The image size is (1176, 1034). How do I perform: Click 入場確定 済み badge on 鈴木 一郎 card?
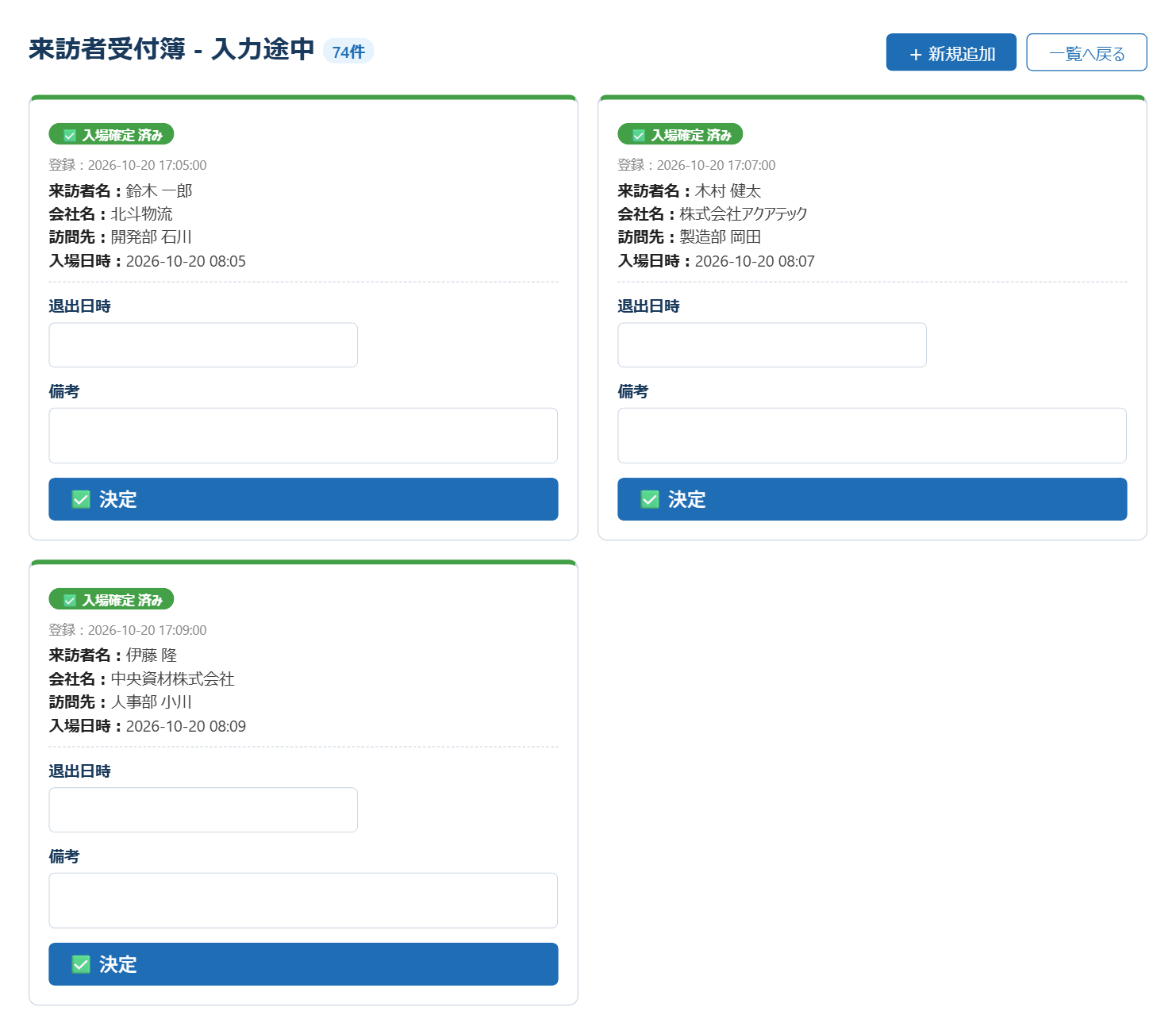pos(111,135)
